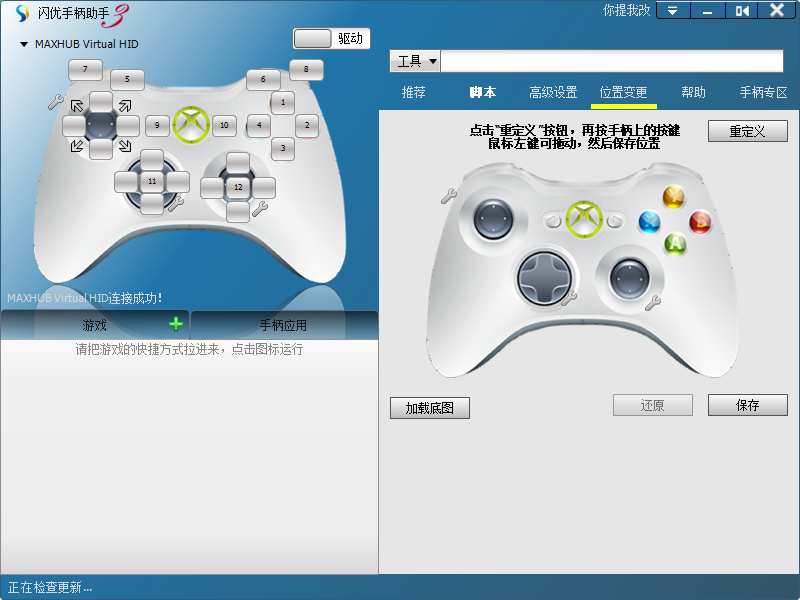800x600 pixels.
Task: Click the green A button on right gamepad
Action: coord(675,244)
